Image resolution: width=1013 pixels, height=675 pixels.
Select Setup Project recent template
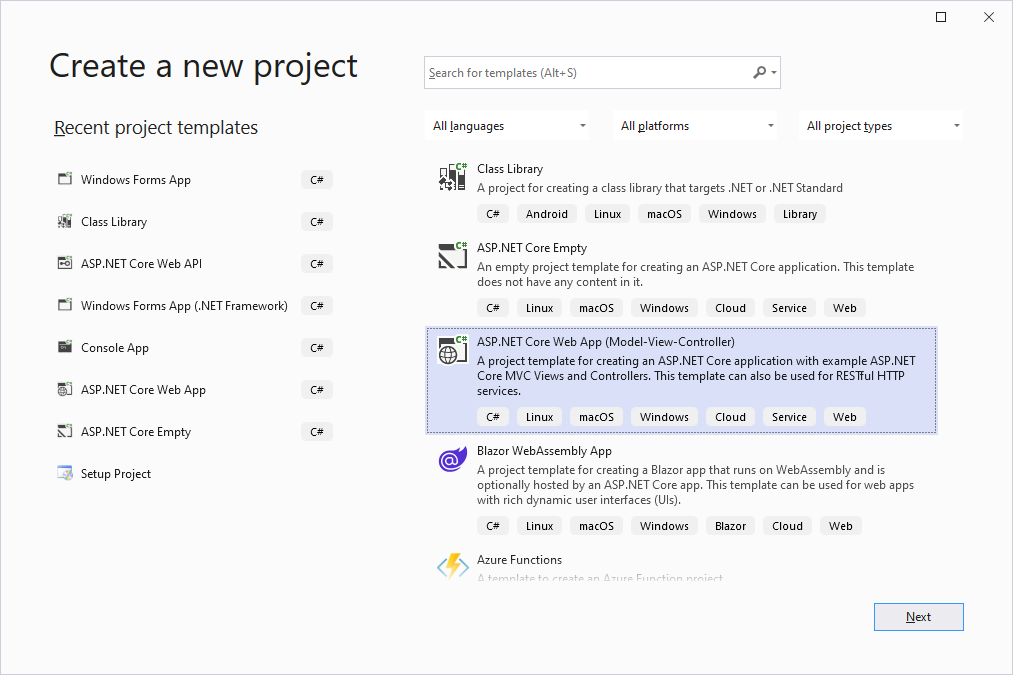(194, 473)
